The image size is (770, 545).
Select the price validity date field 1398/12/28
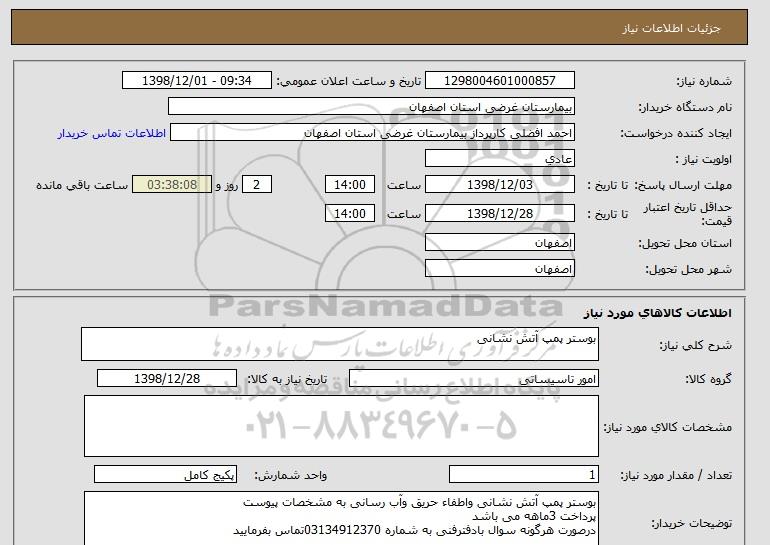499,214
